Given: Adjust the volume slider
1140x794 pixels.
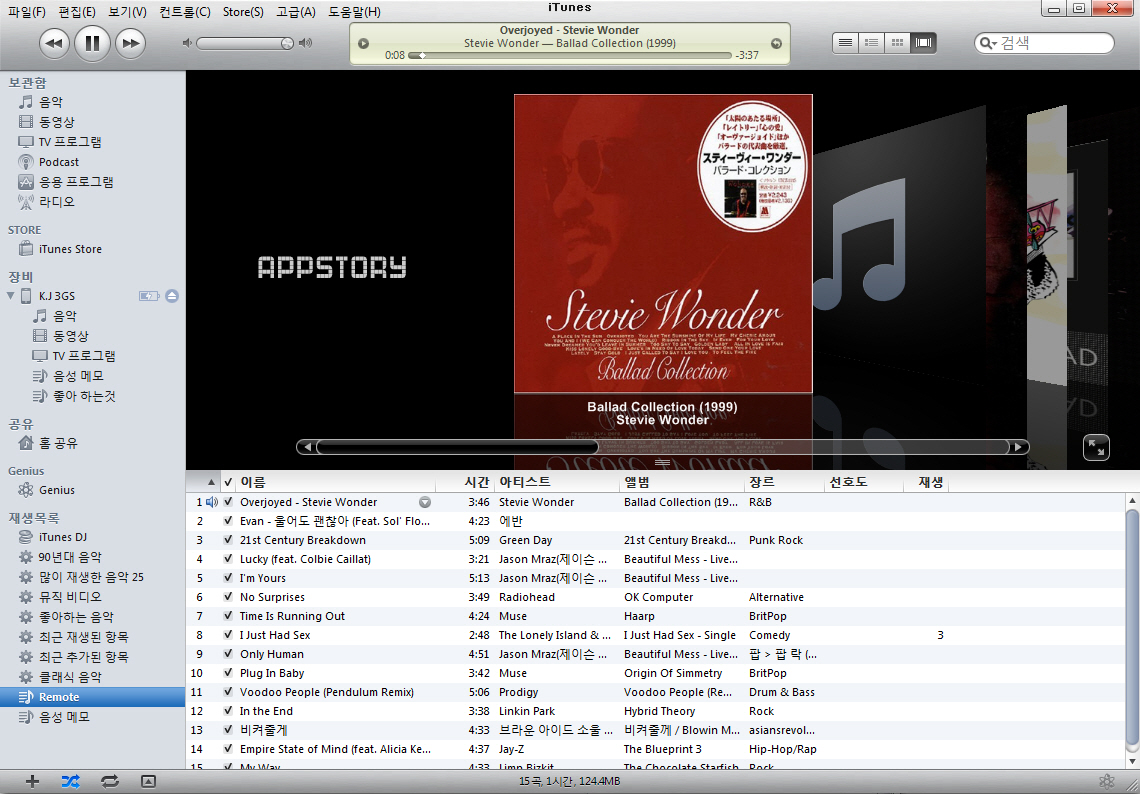Looking at the screenshot, I should click(245, 44).
